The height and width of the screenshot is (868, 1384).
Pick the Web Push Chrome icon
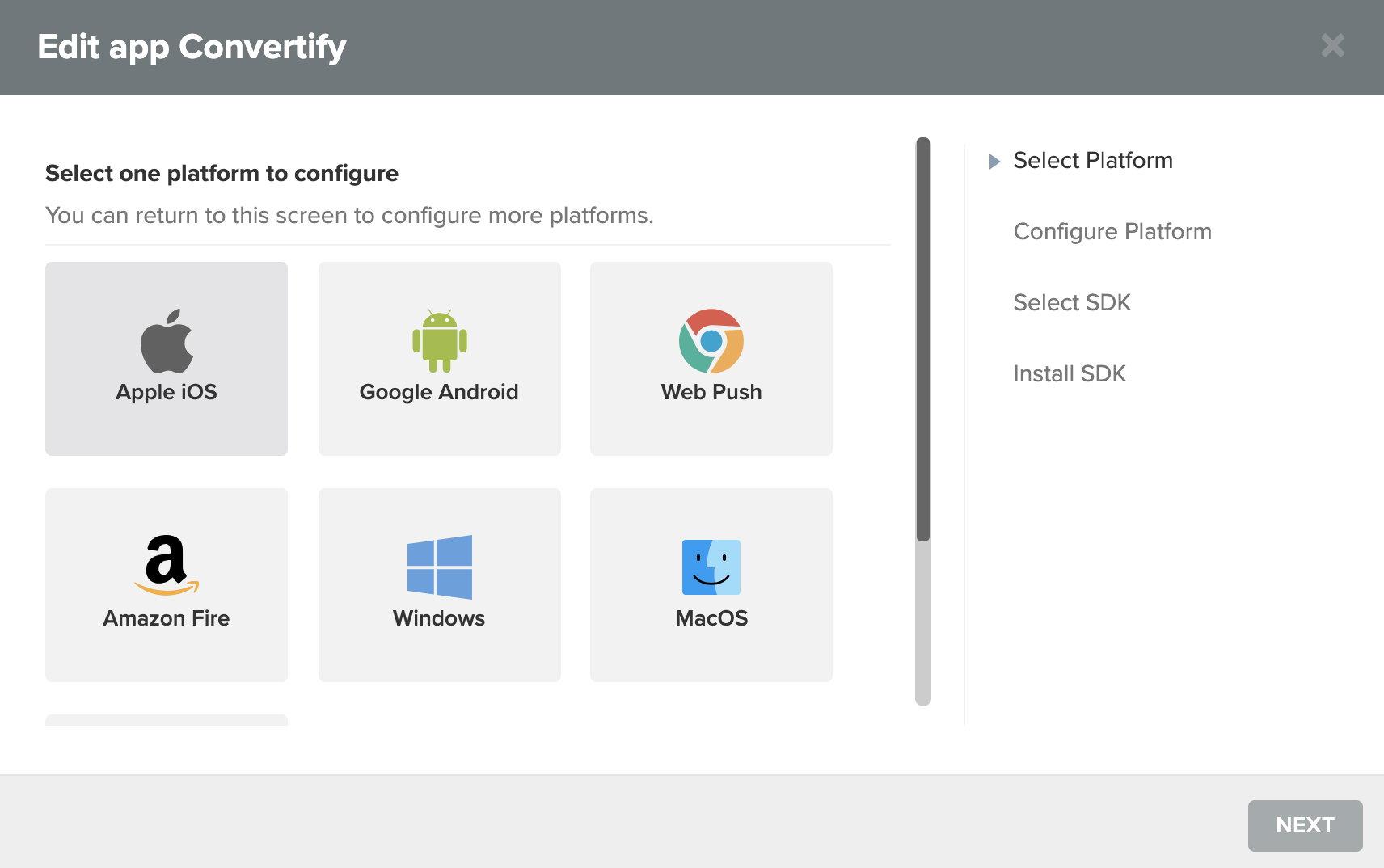tap(711, 340)
